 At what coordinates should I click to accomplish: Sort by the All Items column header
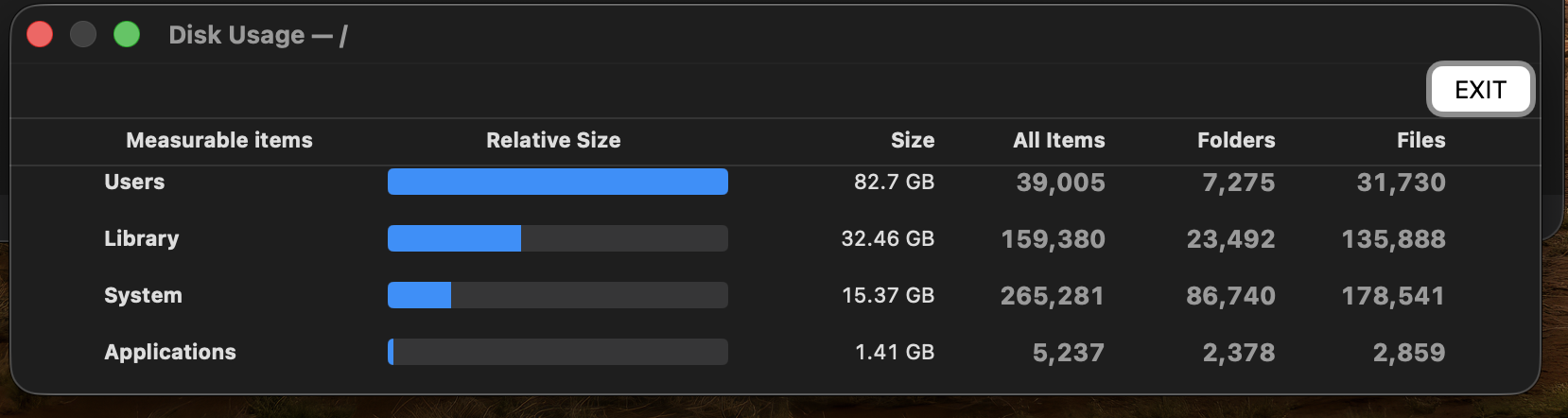(1058, 140)
